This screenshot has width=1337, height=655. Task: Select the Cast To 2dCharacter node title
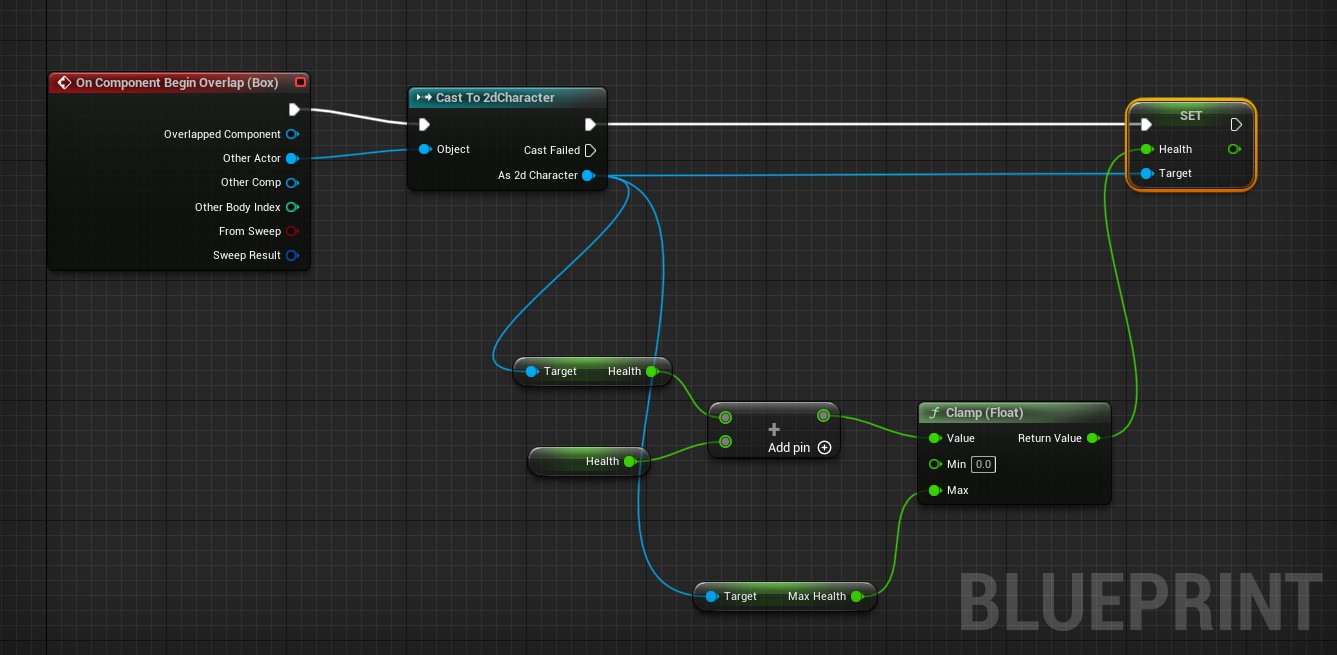click(495, 97)
